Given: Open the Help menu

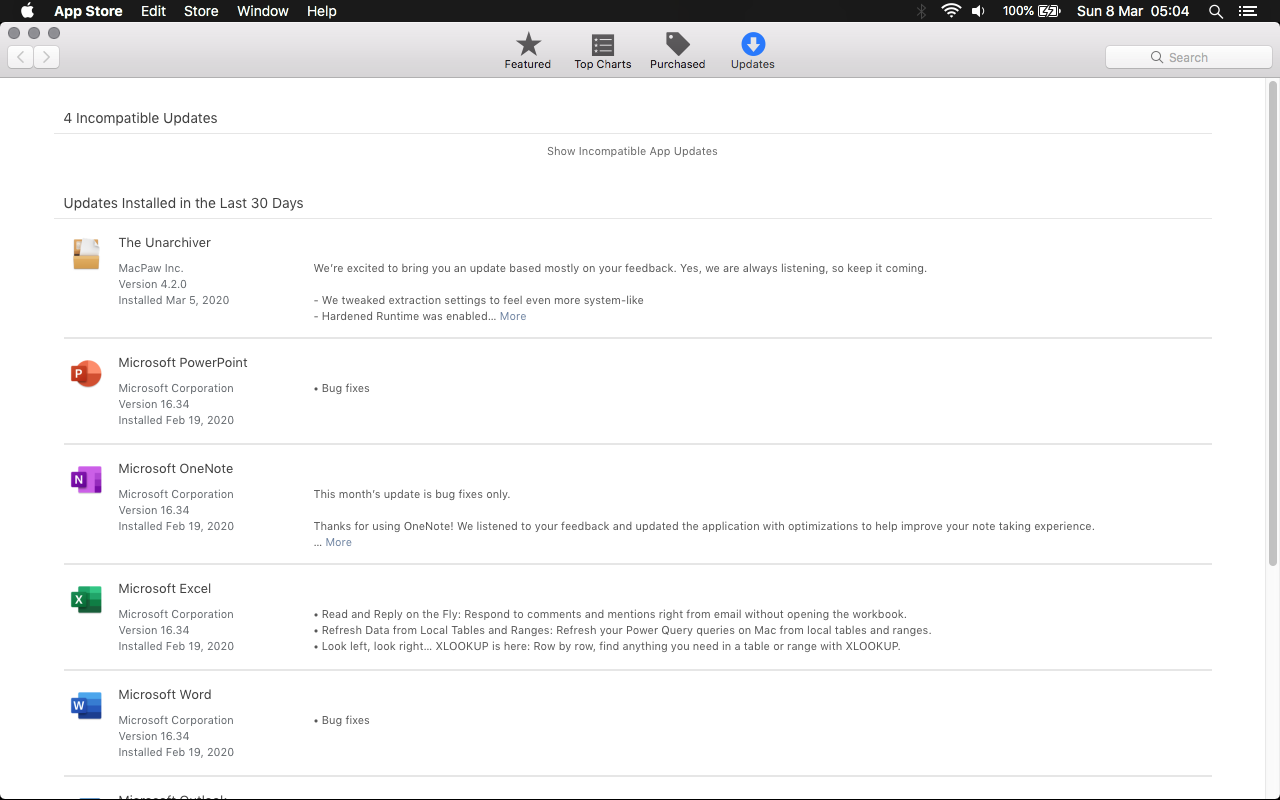Looking at the screenshot, I should point(322,11).
